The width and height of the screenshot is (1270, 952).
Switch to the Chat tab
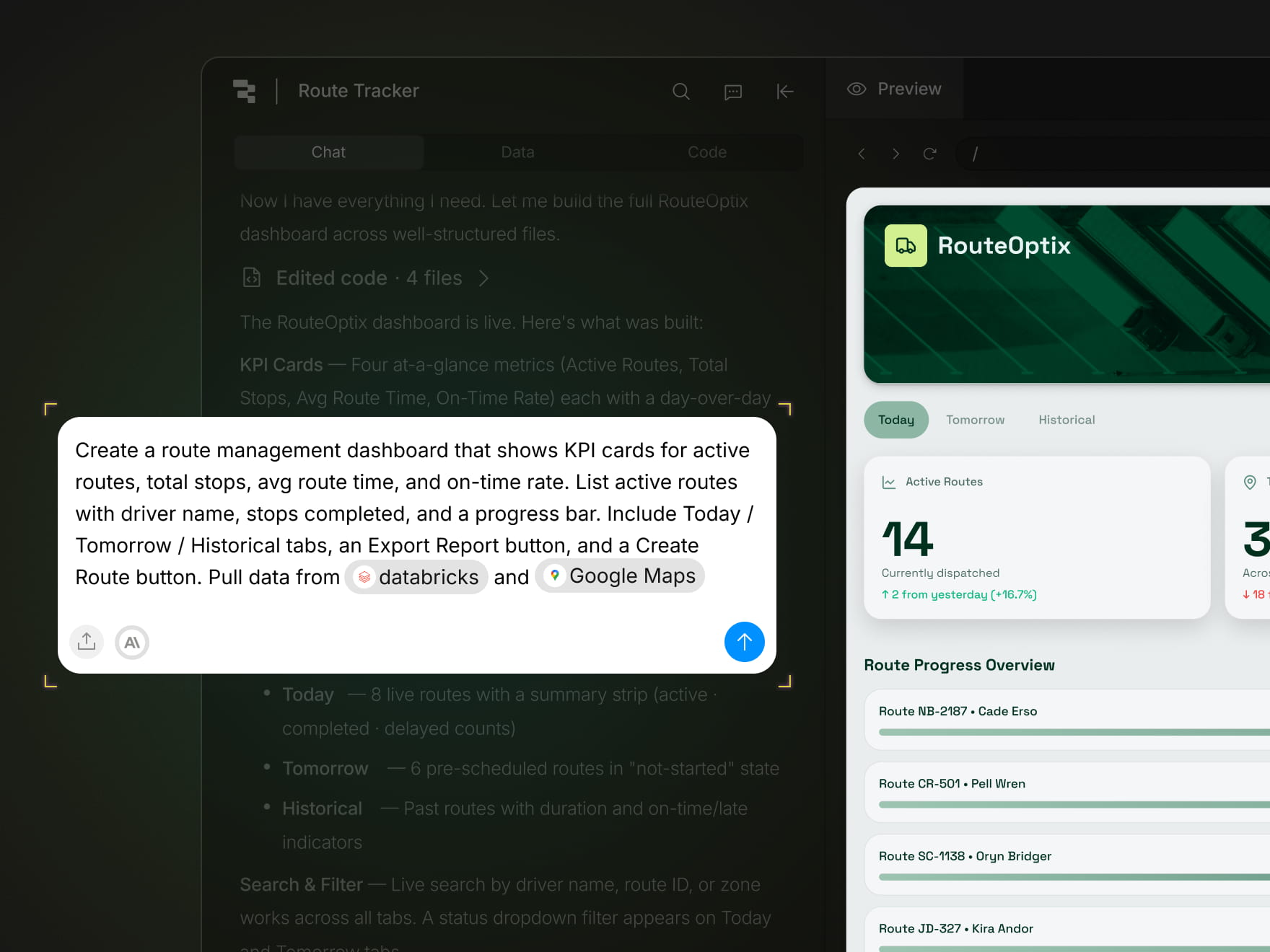click(x=328, y=152)
